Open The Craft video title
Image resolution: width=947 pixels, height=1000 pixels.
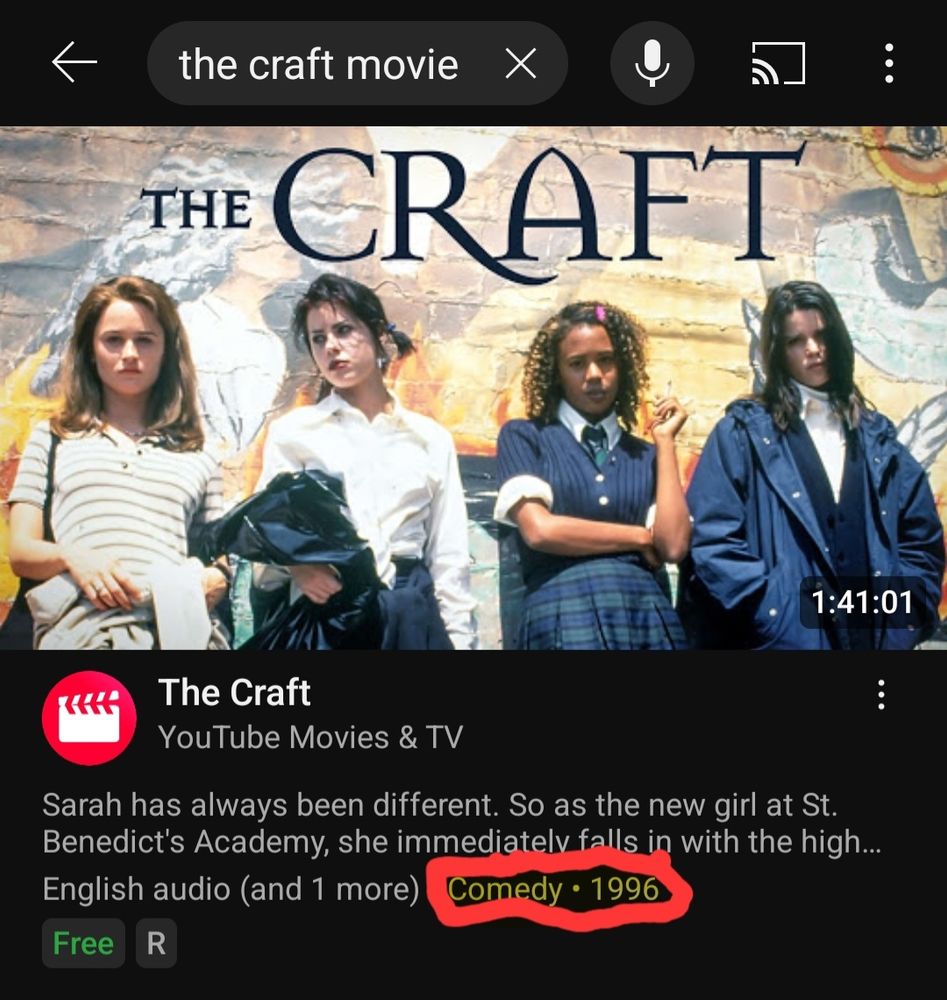[234, 693]
